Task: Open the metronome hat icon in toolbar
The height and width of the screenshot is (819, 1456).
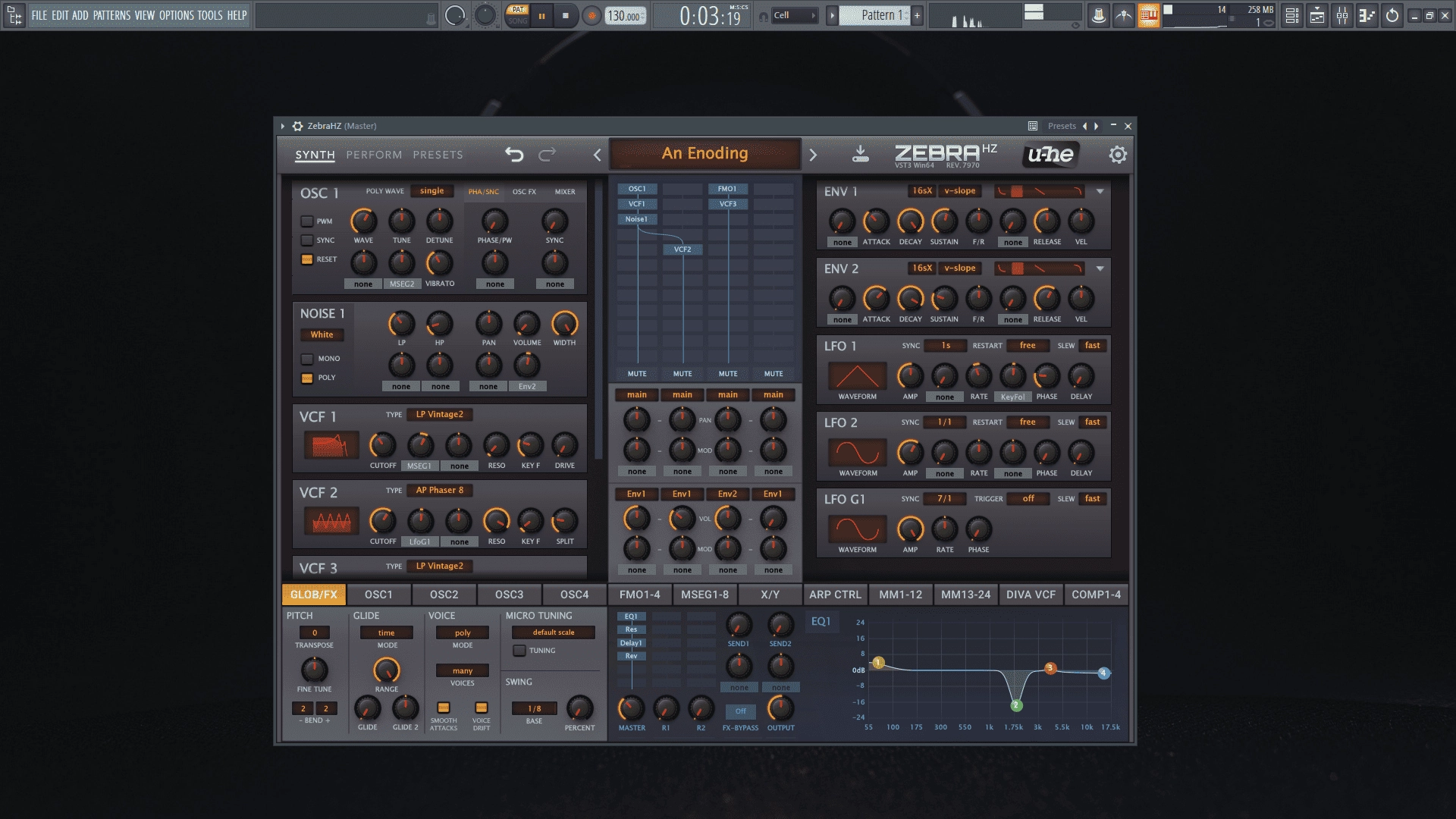Action: [1098, 15]
